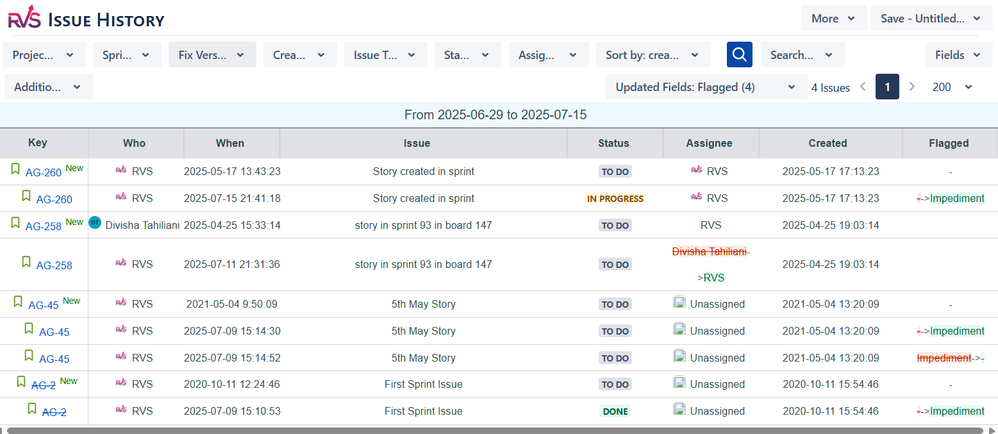Open the Fix Version filter dropdown

click(212, 55)
